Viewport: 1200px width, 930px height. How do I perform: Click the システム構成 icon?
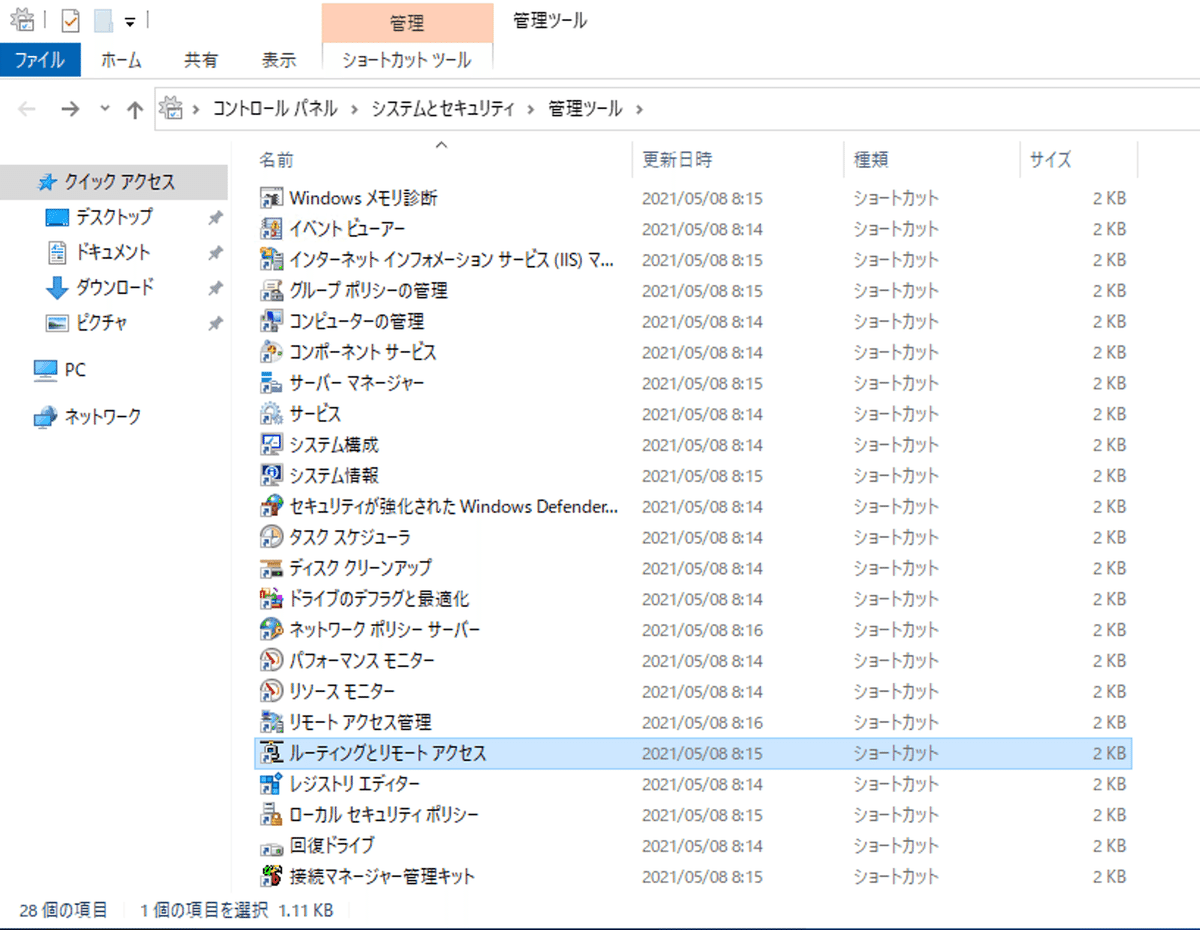pyautogui.click(x=272, y=445)
